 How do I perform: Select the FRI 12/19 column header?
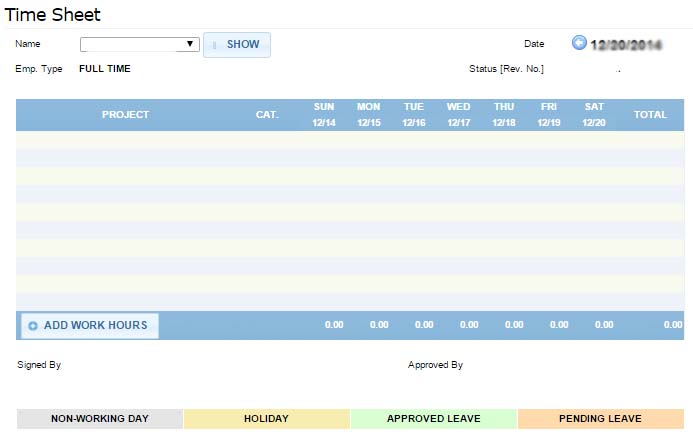[549, 115]
